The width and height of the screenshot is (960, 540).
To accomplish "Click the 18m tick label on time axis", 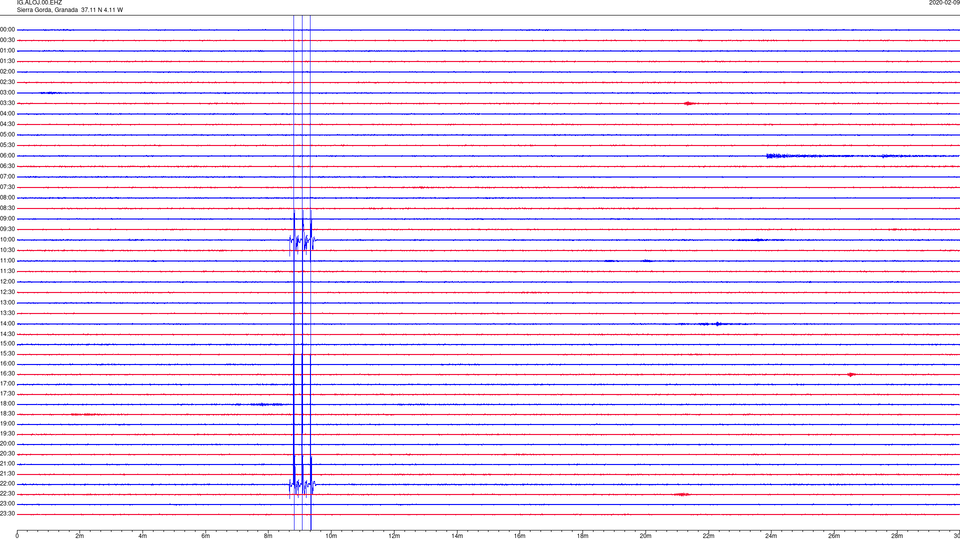I will pyautogui.click(x=582, y=536).
